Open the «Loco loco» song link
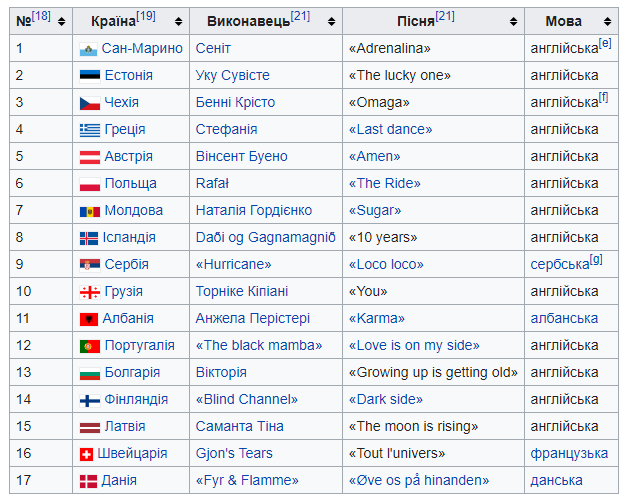 [386, 264]
